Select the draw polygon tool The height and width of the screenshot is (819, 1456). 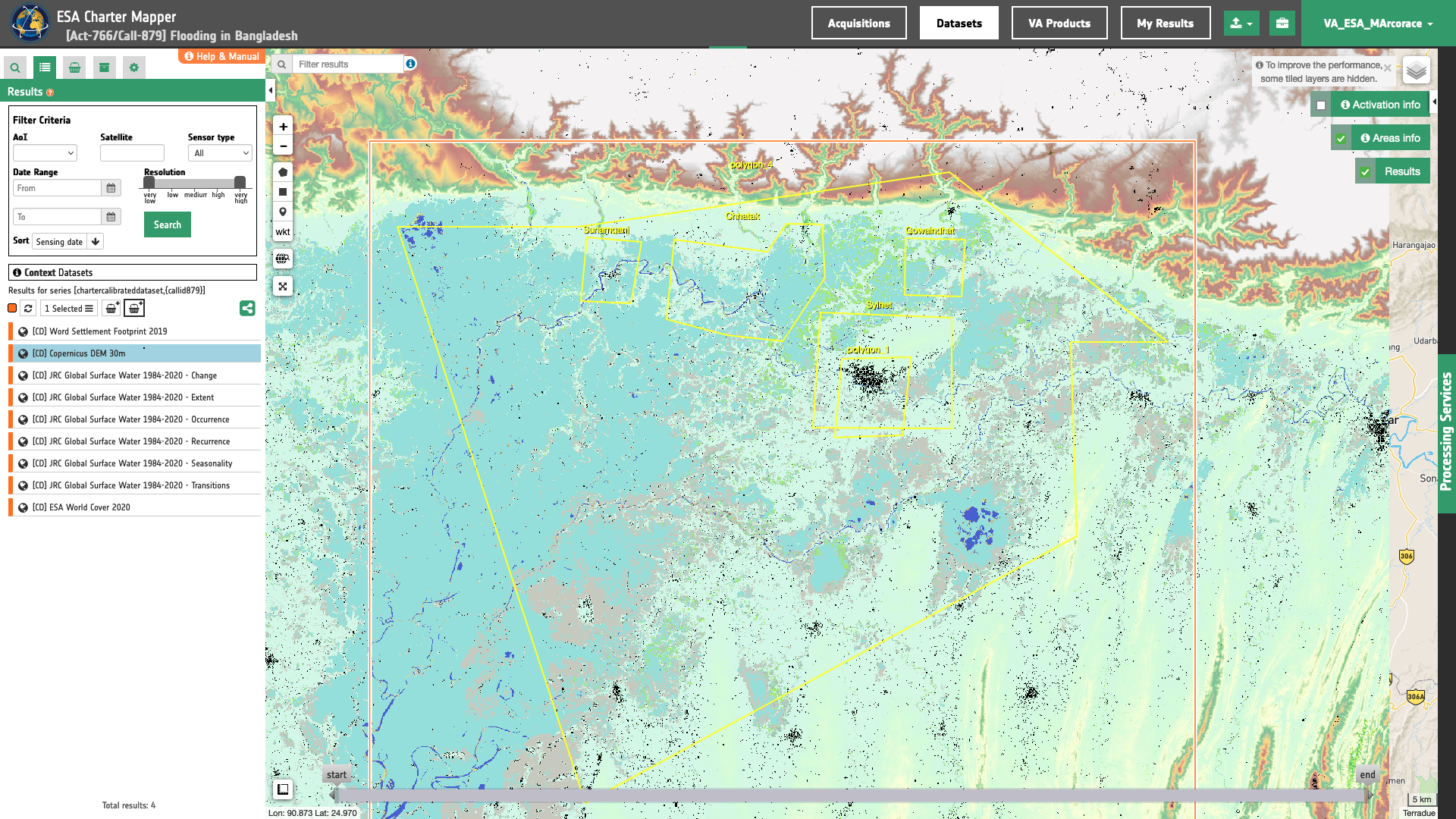point(283,172)
